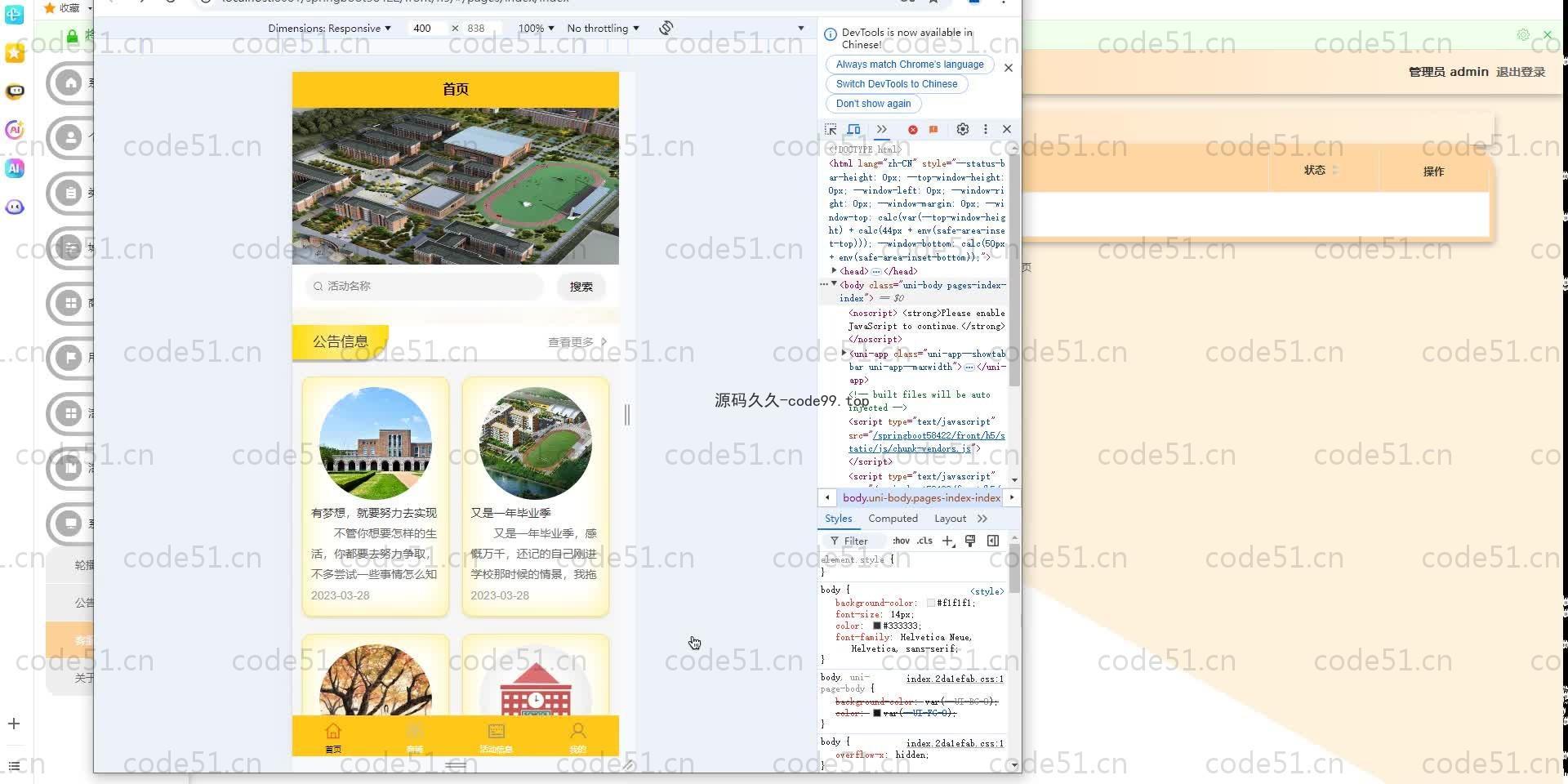Viewport: 1568px width, 784px height.
Task: Open the No throttling dropdown
Action: click(x=604, y=28)
